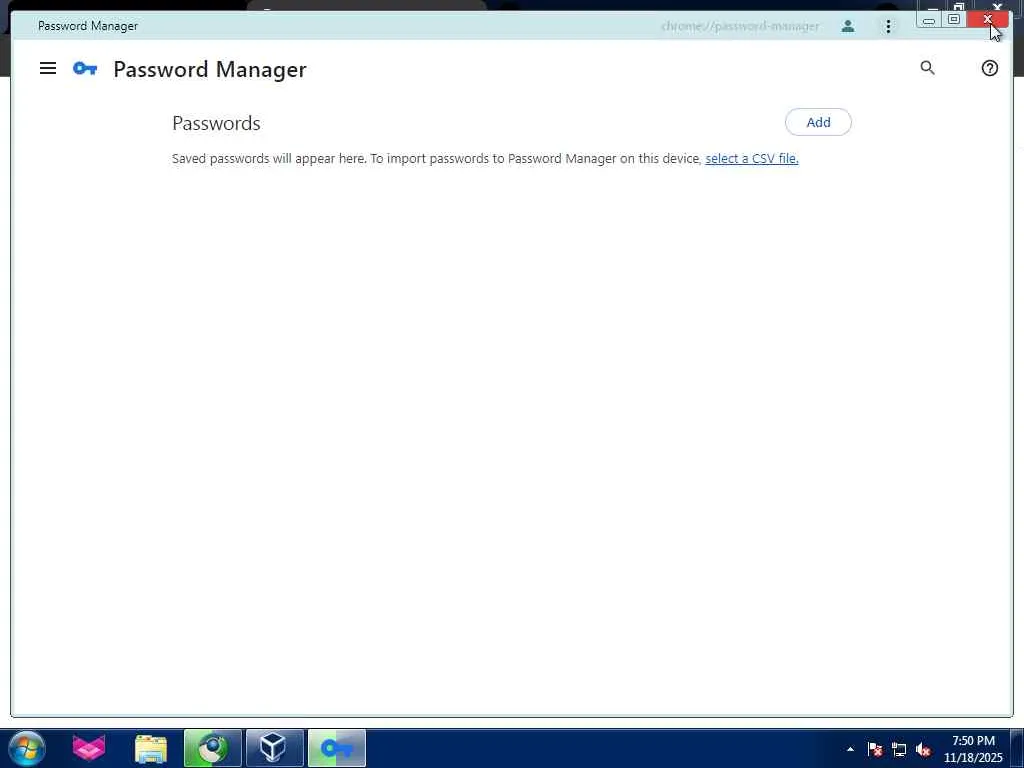This screenshot has height=768, width=1024.
Task: Click the Password Manager key taskbar button
Action: pyautogui.click(x=336, y=748)
